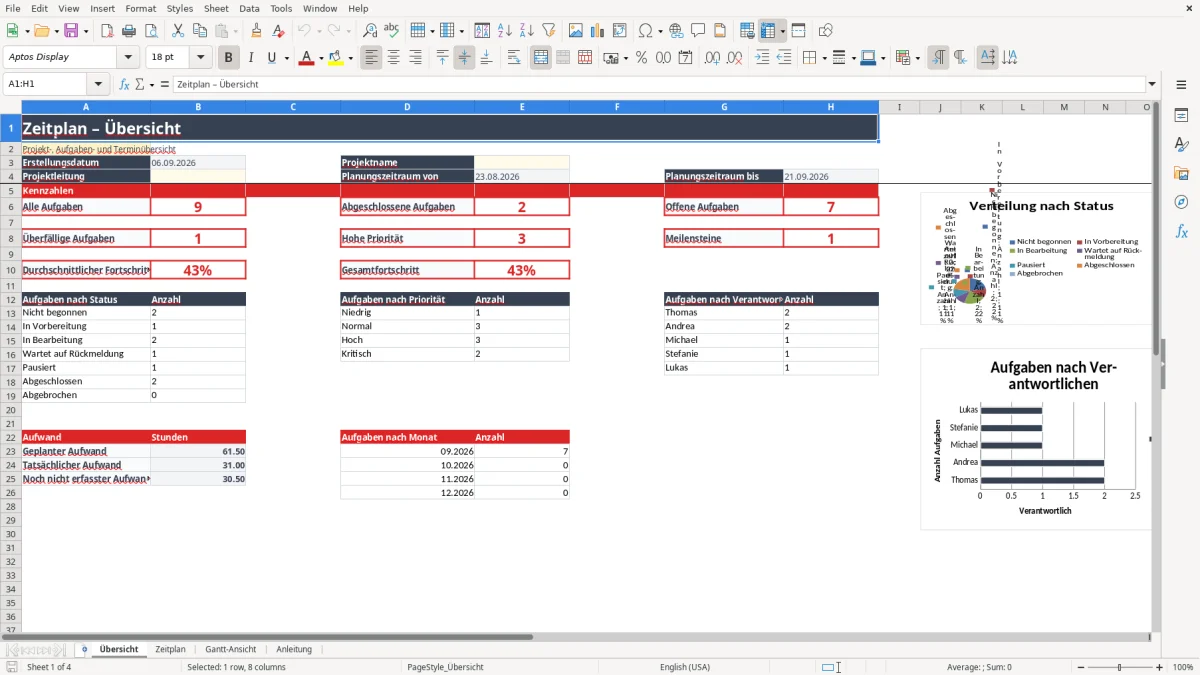Open the File menu
The height and width of the screenshot is (675, 1200).
click(12, 8)
